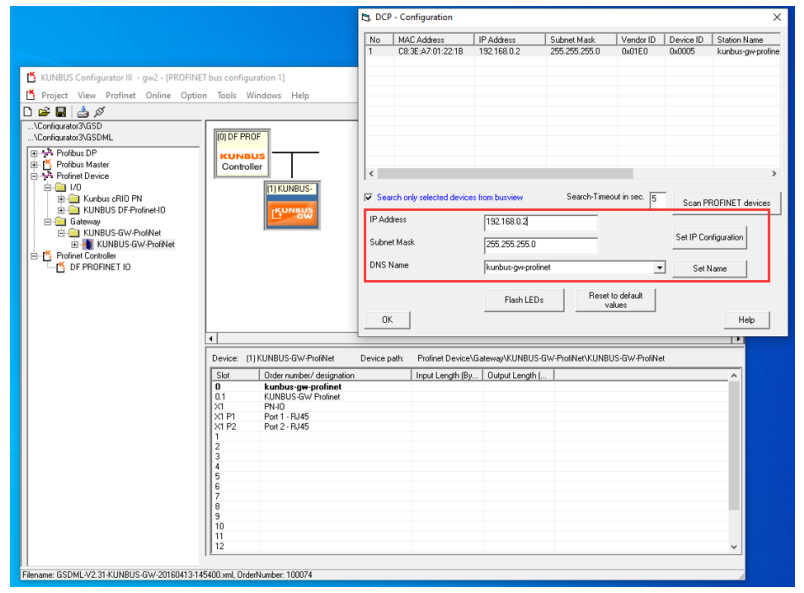
Task: Click the Flash LEDs button
Action: 524,300
